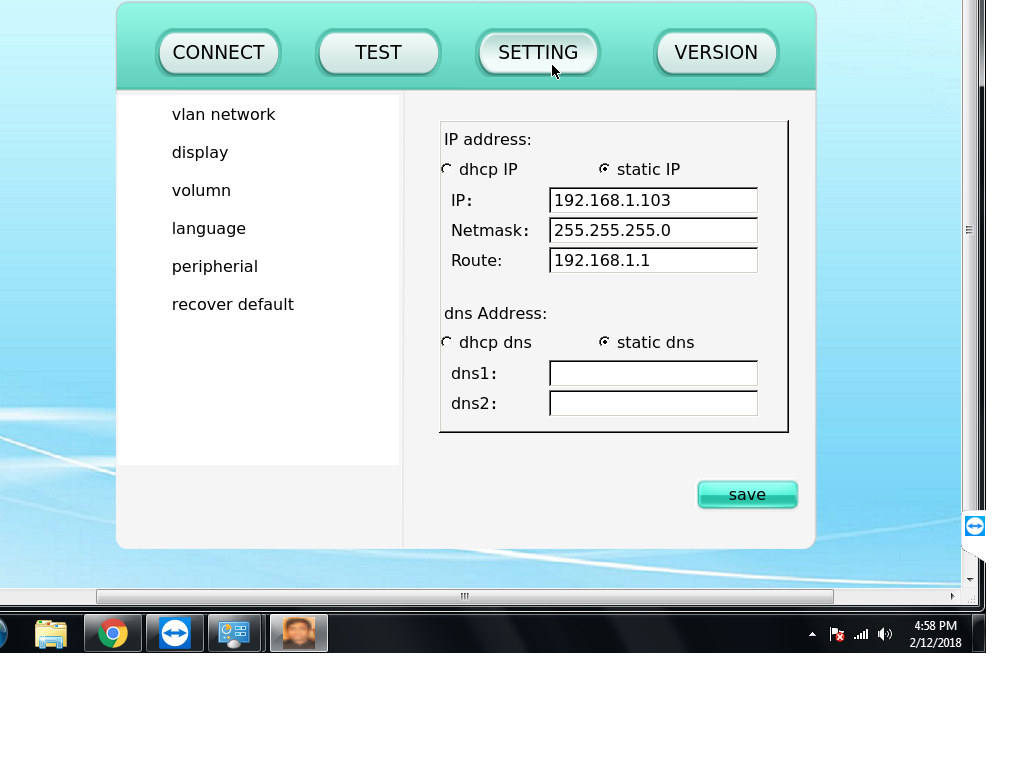Enable the static dns option
Viewport: 1024px width, 768px height.
[x=604, y=342]
